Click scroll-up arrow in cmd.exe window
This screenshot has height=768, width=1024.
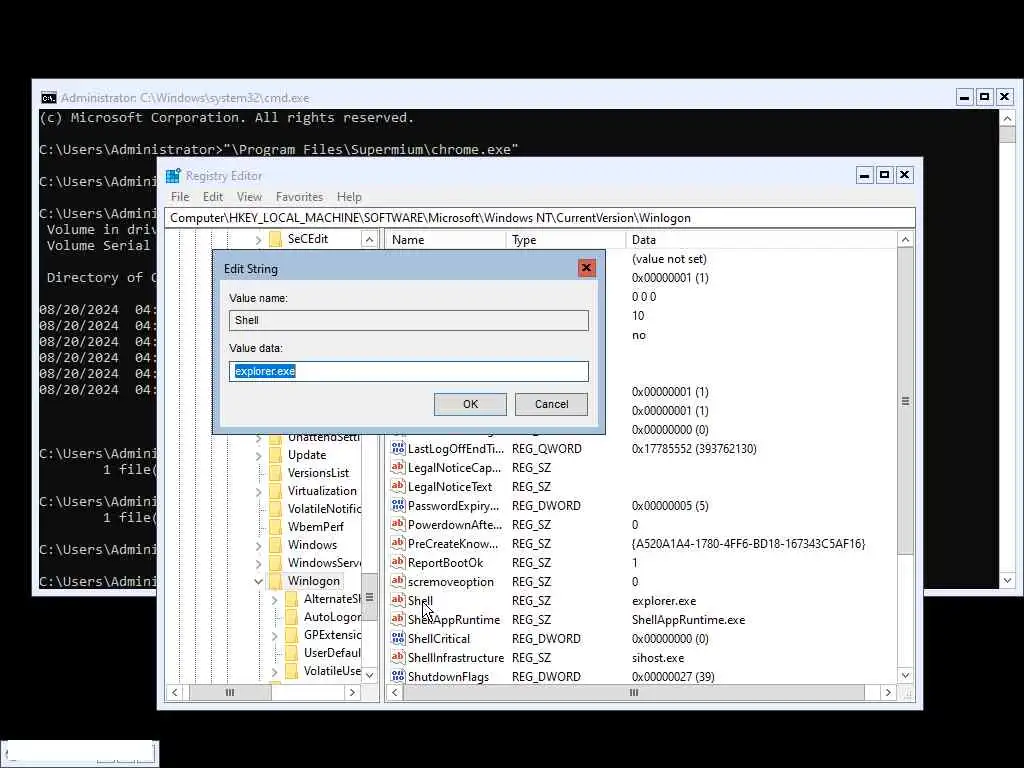click(1007, 119)
